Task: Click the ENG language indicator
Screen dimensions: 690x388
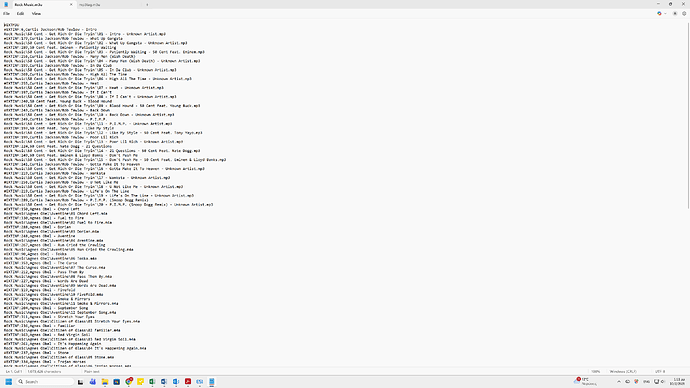Action: tap(646, 381)
